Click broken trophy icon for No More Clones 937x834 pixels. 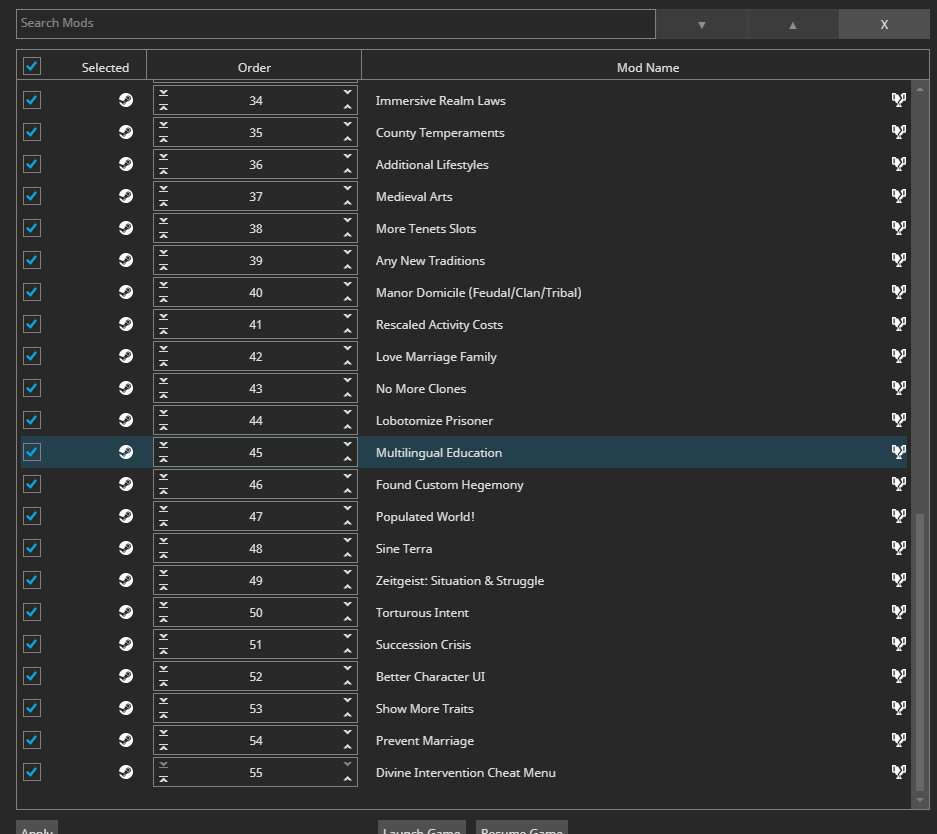[898, 388]
